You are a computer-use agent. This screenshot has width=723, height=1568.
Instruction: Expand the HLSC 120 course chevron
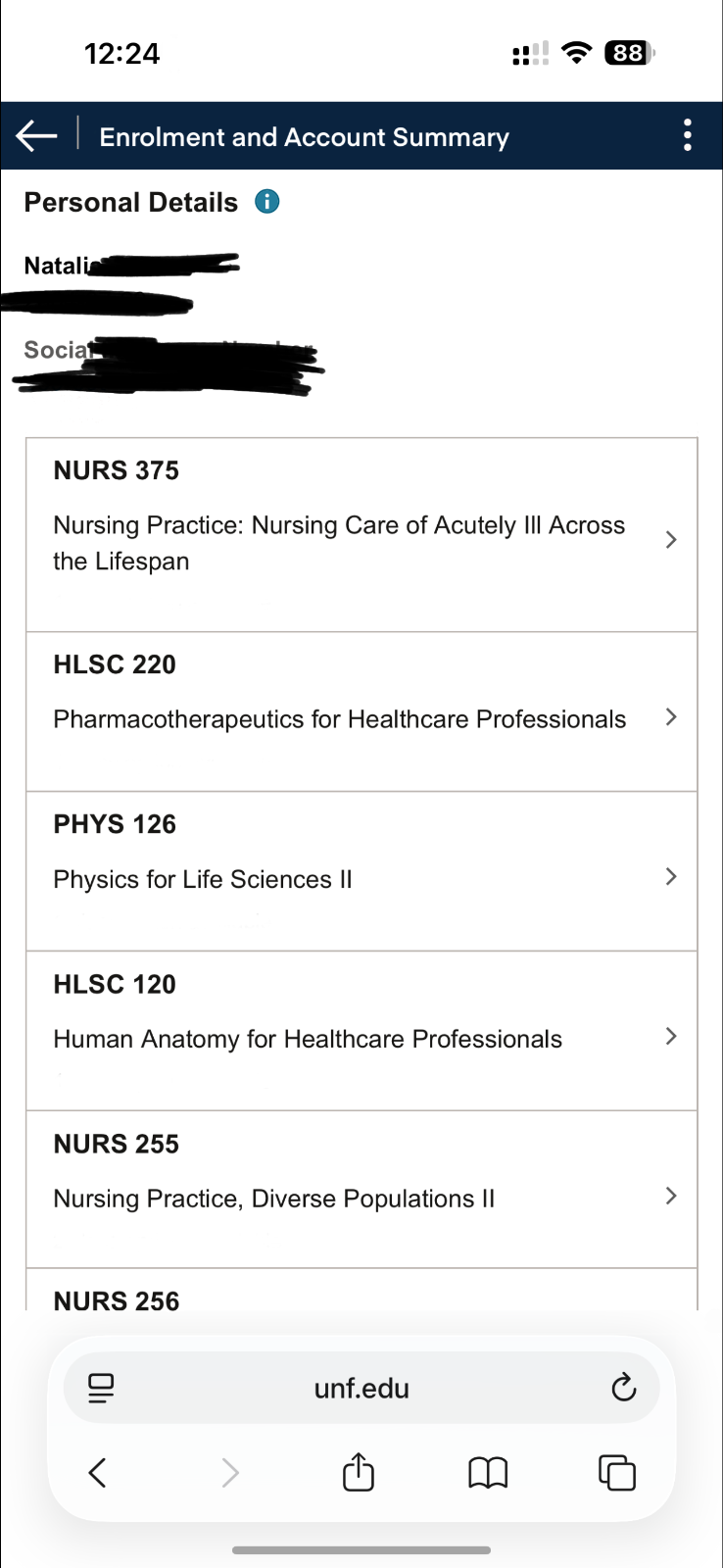pyautogui.click(x=671, y=1037)
